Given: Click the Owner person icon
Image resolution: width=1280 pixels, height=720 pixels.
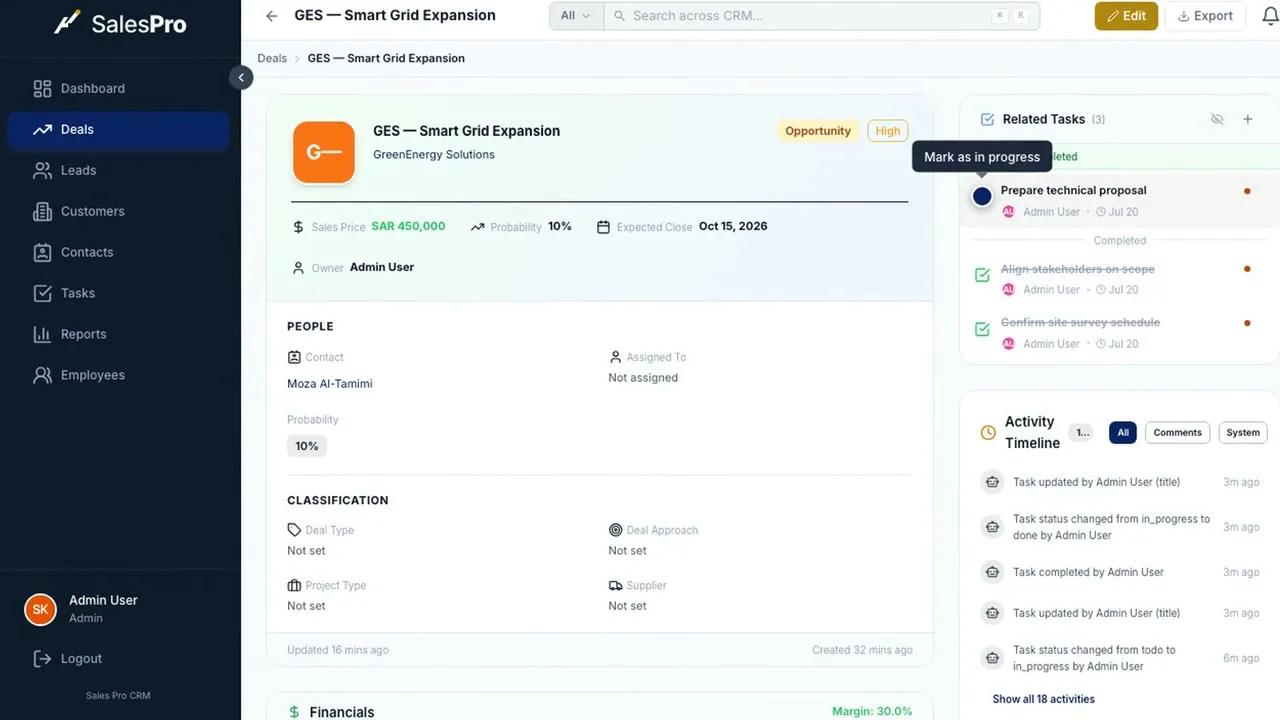Looking at the screenshot, I should coord(298,268).
